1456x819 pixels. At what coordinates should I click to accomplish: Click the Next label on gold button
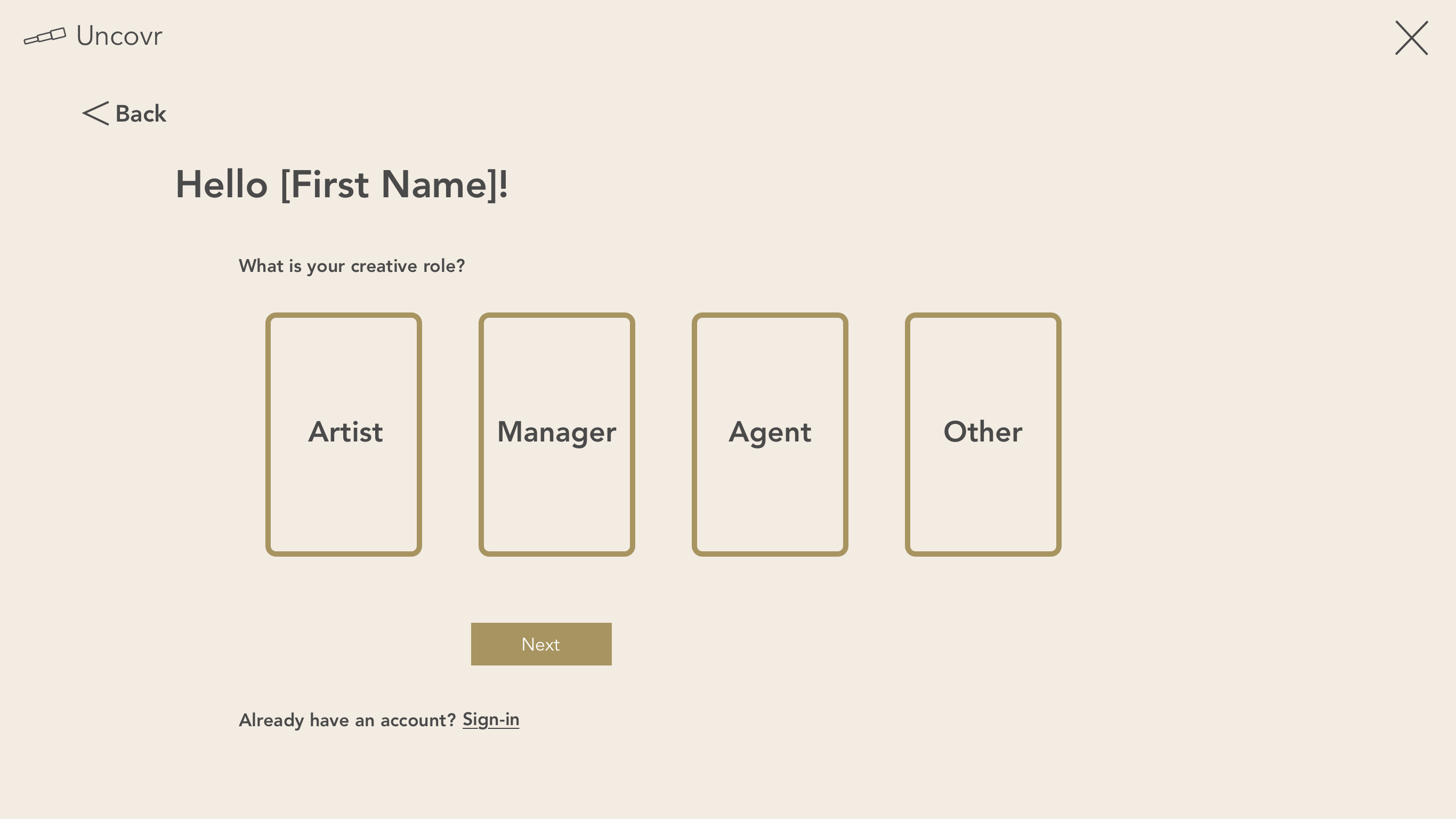pos(540,644)
